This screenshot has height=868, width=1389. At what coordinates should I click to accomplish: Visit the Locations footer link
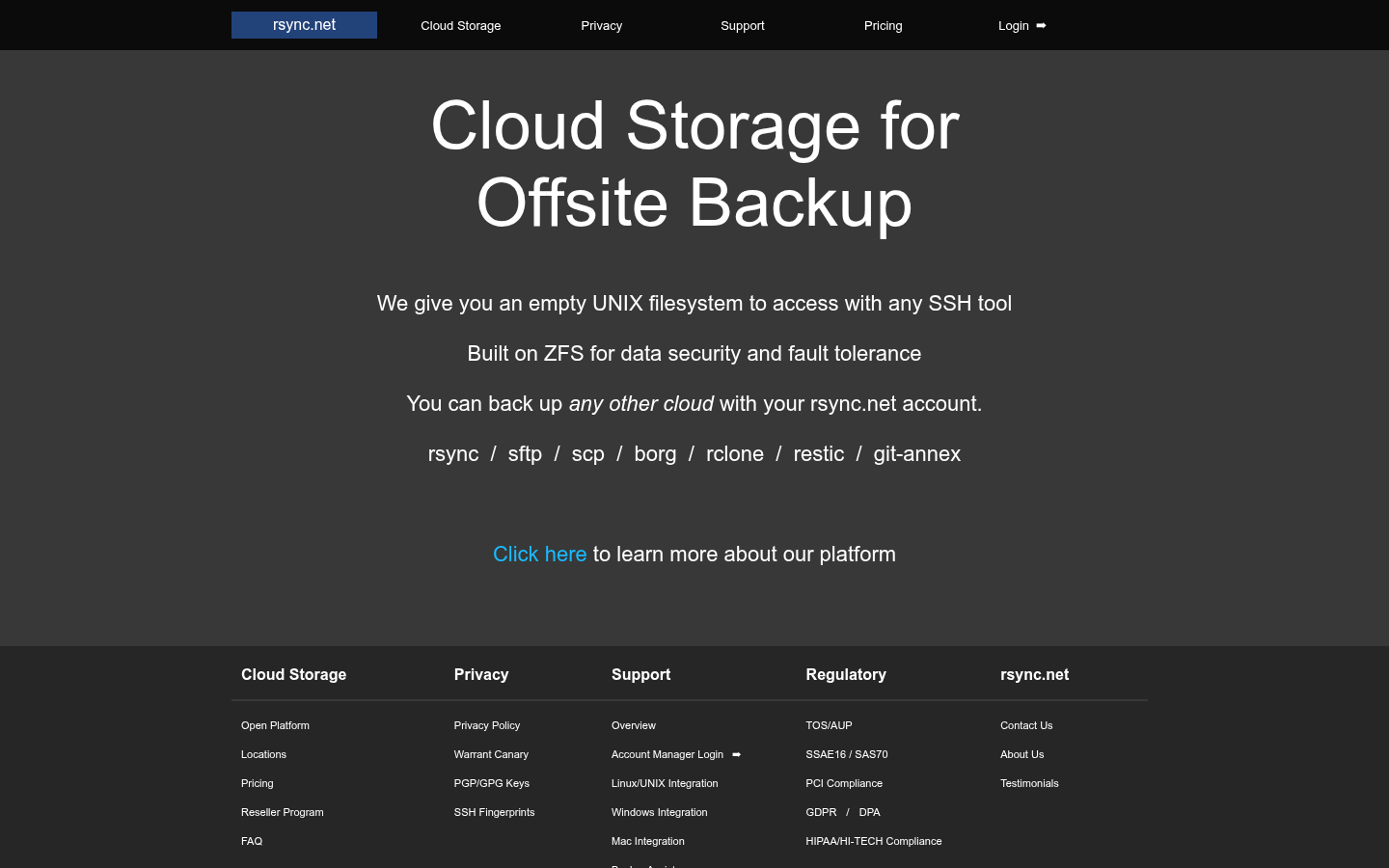click(x=263, y=754)
